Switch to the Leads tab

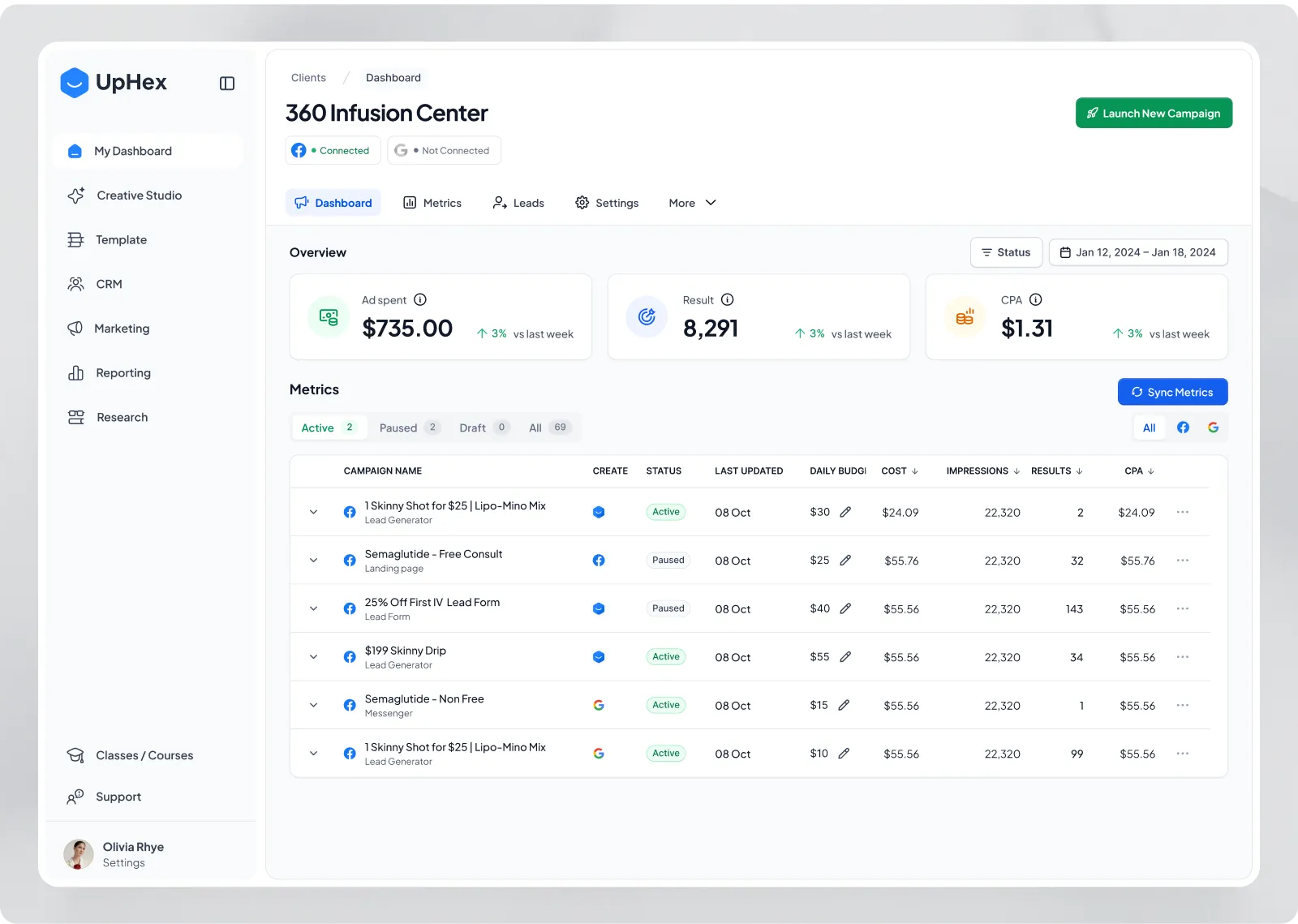coord(518,203)
